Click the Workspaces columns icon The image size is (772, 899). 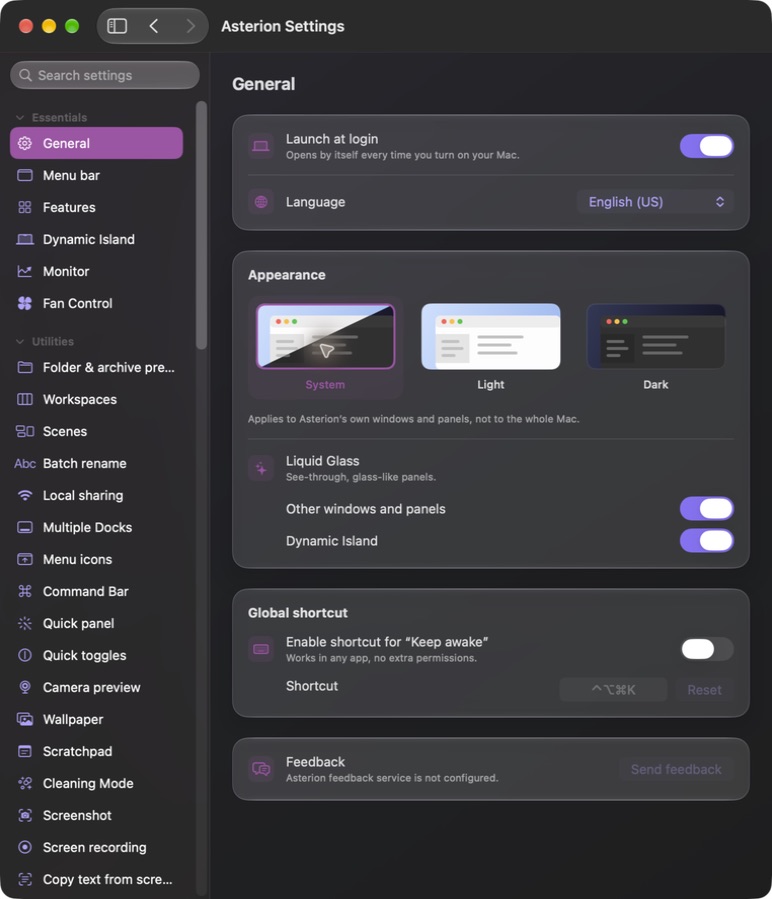coord(25,400)
